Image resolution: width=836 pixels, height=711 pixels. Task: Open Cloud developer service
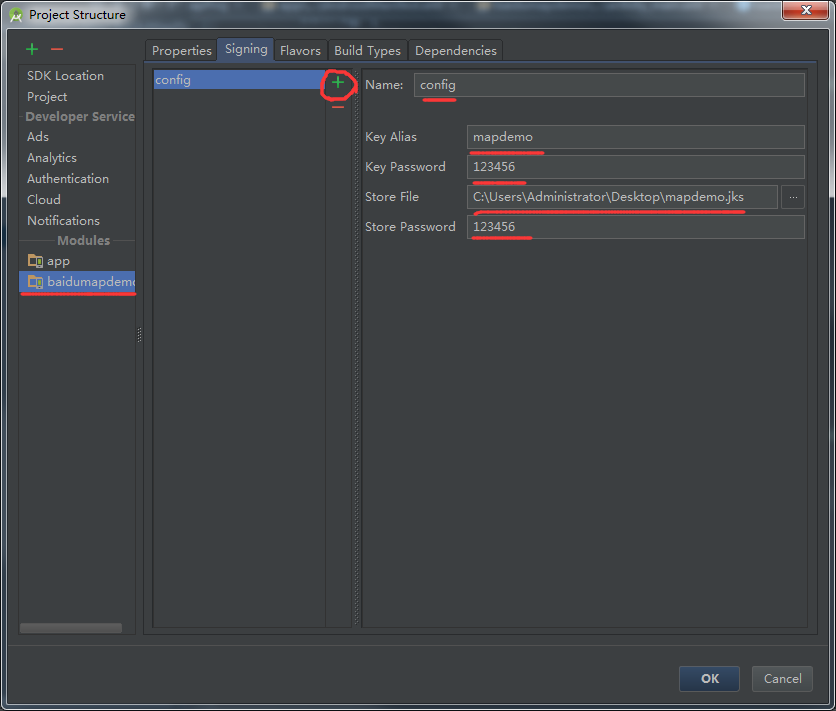pyautogui.click(x=44, y=199)
